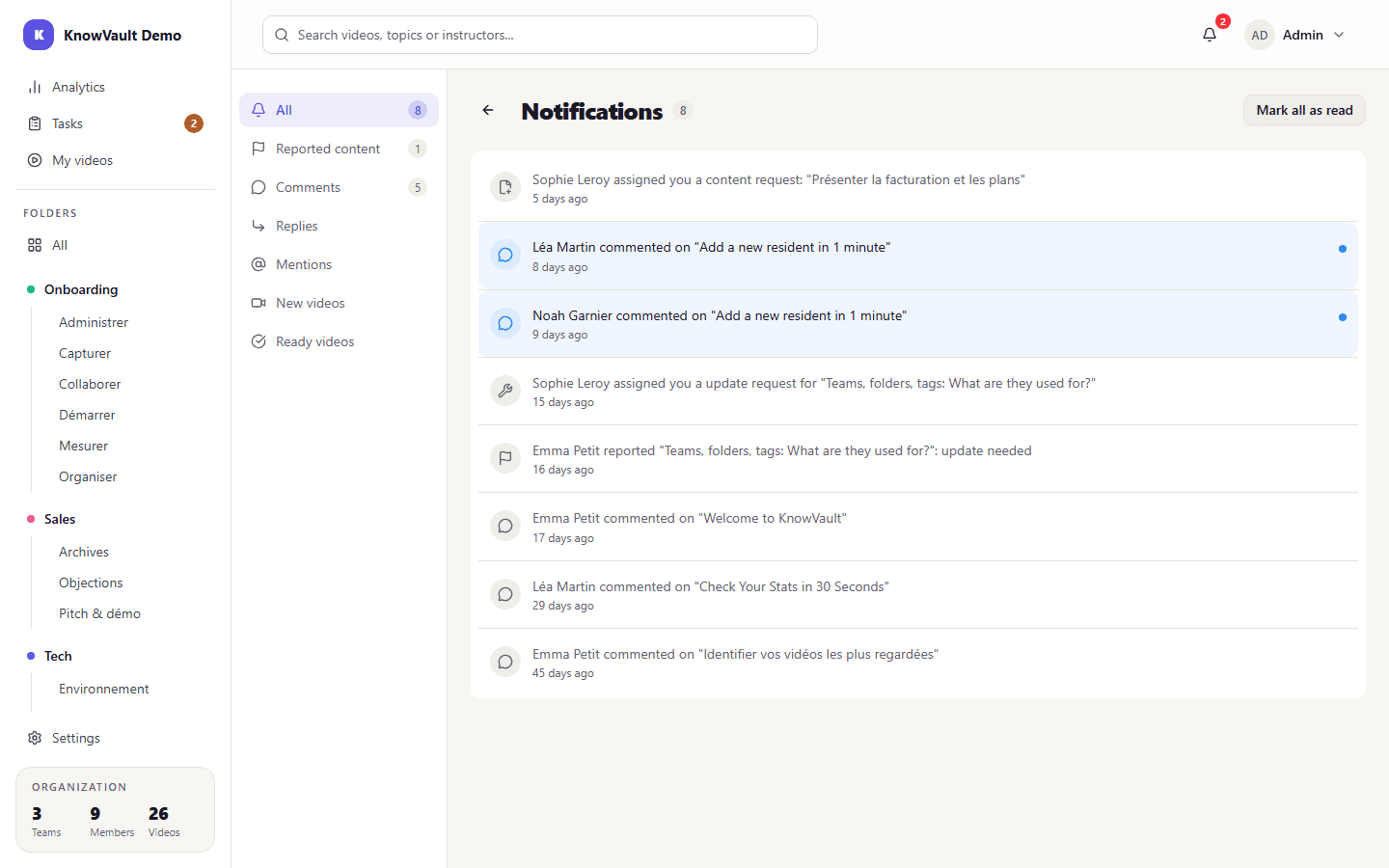Filter notifications by Reported content
The height and width of the screenshot is (868, 1389).
tap(339, 149)
